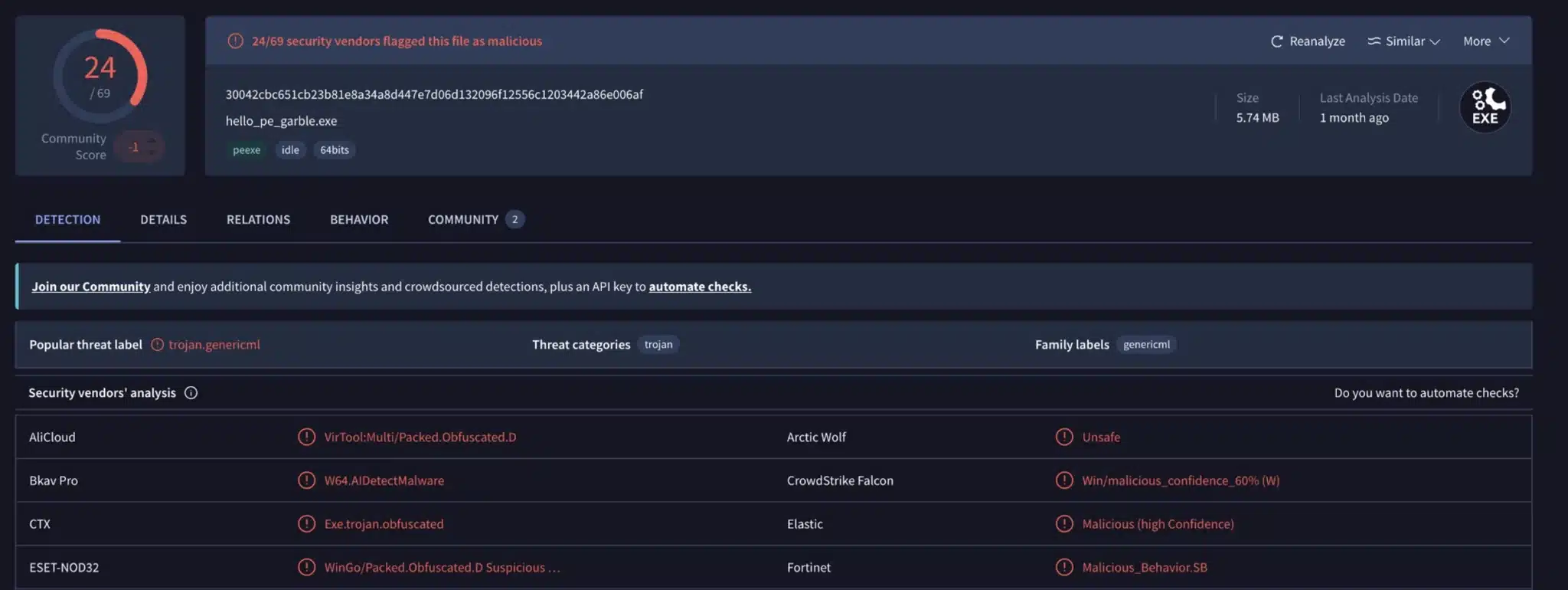The image size is (1568, 590).
Task: Click the alert icon in the malicious banner
Action: pyautogui.click(x=235, y=41)
